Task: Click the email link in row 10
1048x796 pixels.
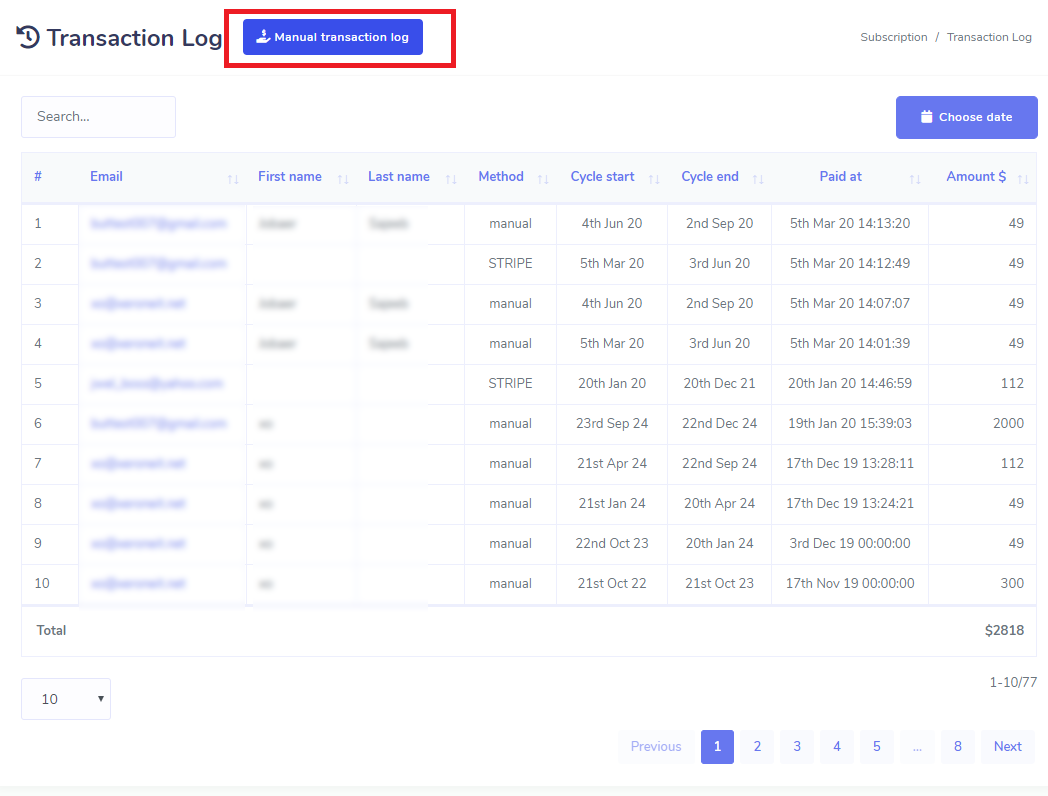Action: click(138, 583)
